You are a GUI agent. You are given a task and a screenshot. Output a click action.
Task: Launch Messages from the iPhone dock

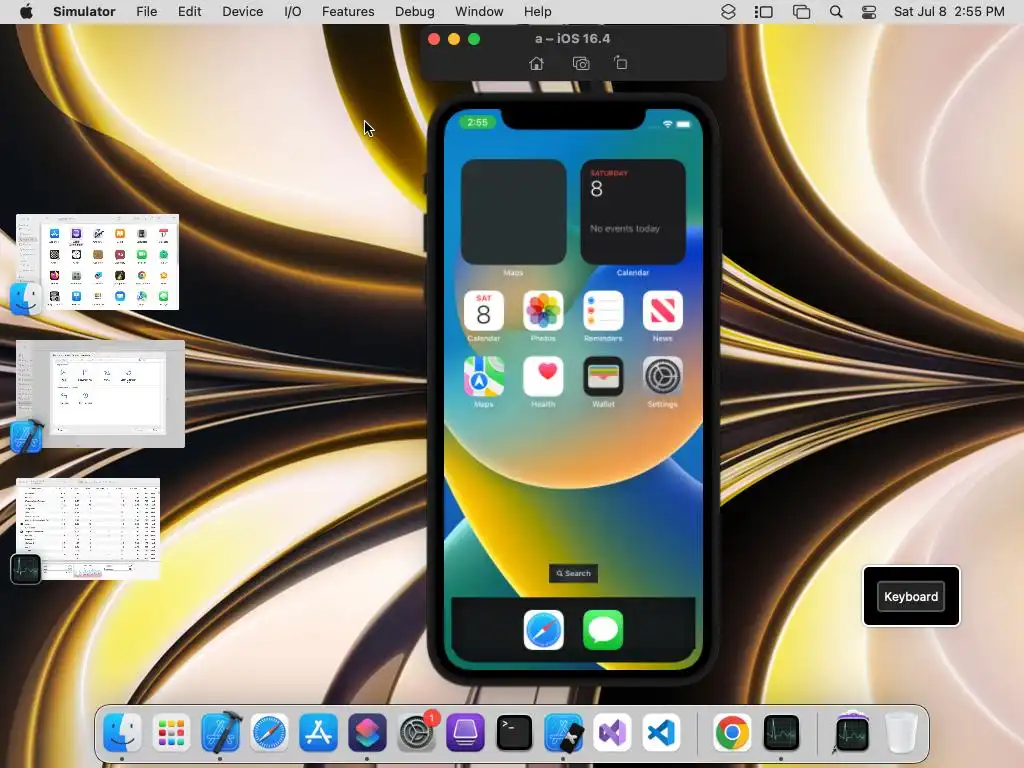click(603, 630)
